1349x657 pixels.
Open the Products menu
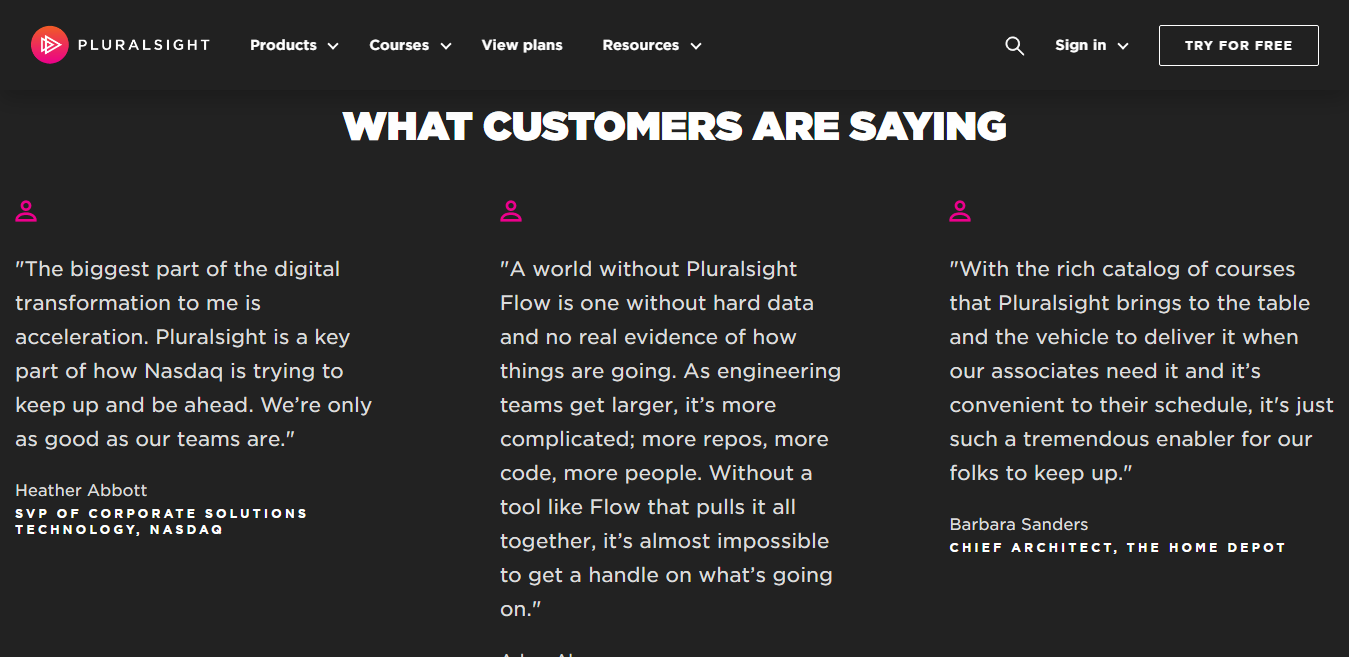(283, 45)
